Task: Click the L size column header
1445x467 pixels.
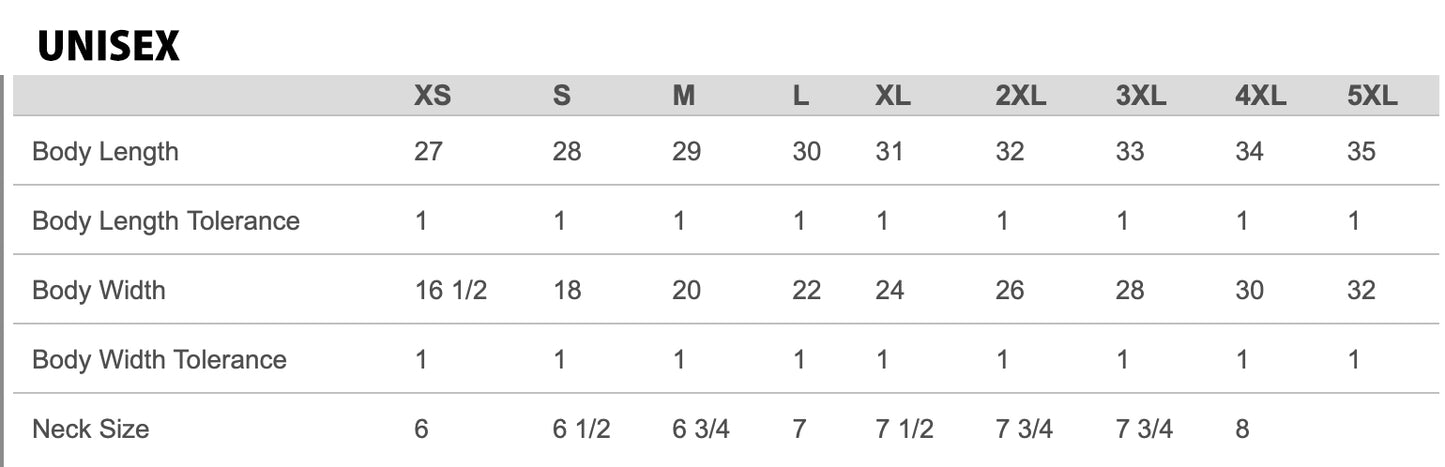Action: pos(800,96)
